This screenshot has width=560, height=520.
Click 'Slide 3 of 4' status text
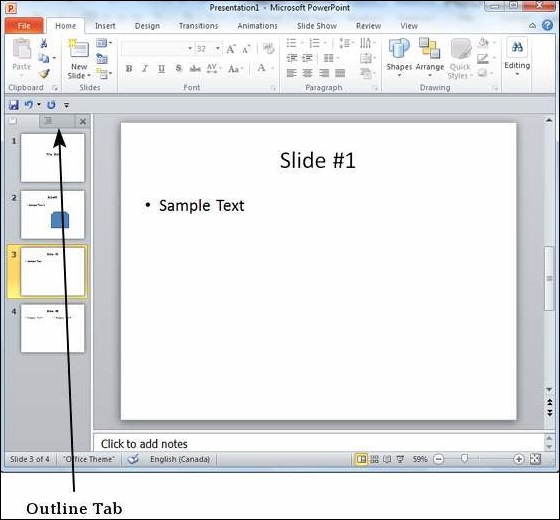(30, 459)
